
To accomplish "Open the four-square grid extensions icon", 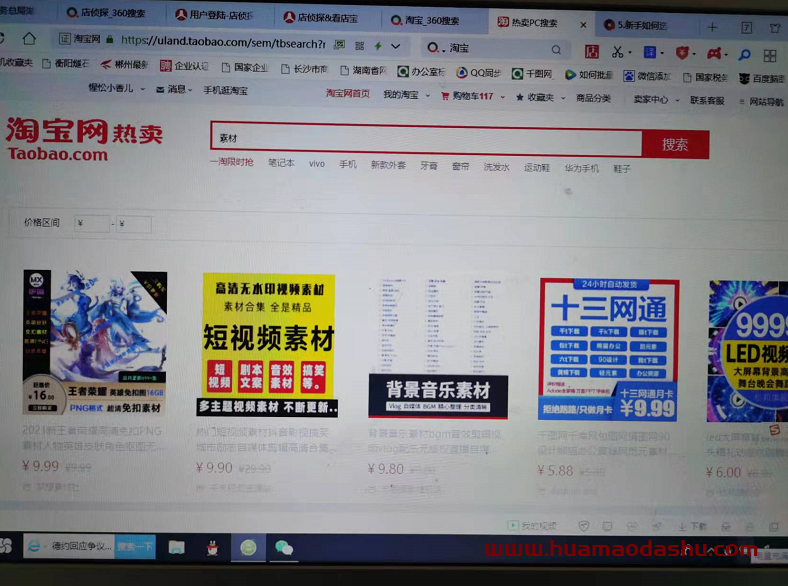I will coord(769,55).
